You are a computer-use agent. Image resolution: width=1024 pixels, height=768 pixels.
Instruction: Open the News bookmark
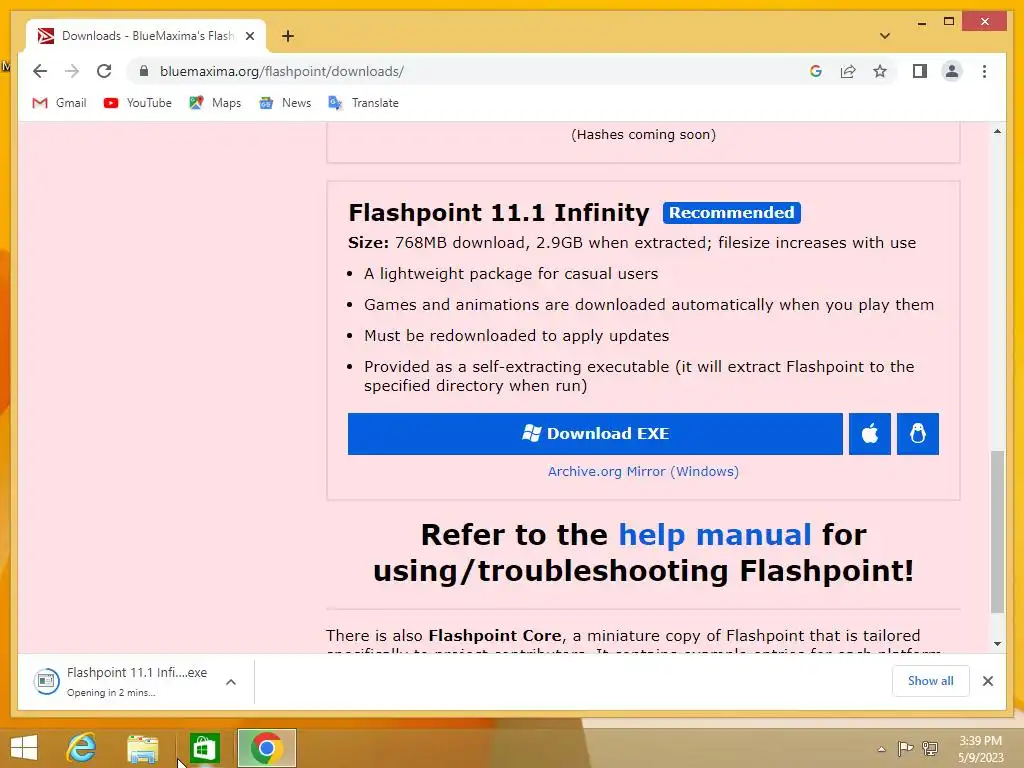285,103
